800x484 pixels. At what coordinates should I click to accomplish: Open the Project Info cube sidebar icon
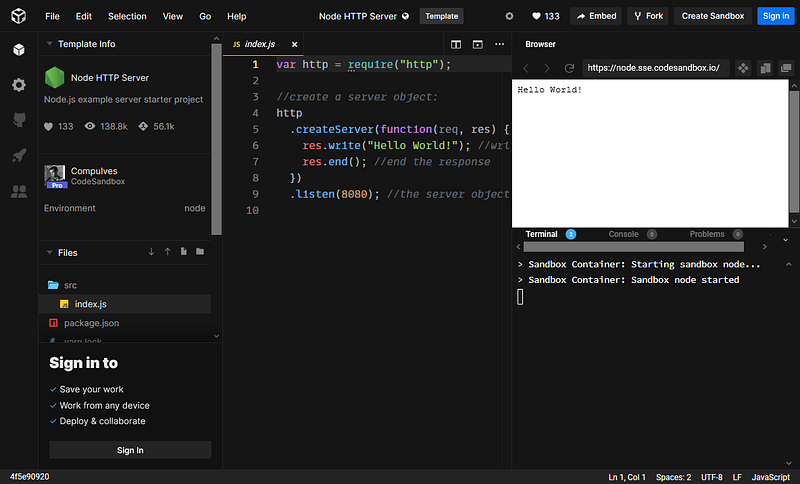[x=19, y=49]
